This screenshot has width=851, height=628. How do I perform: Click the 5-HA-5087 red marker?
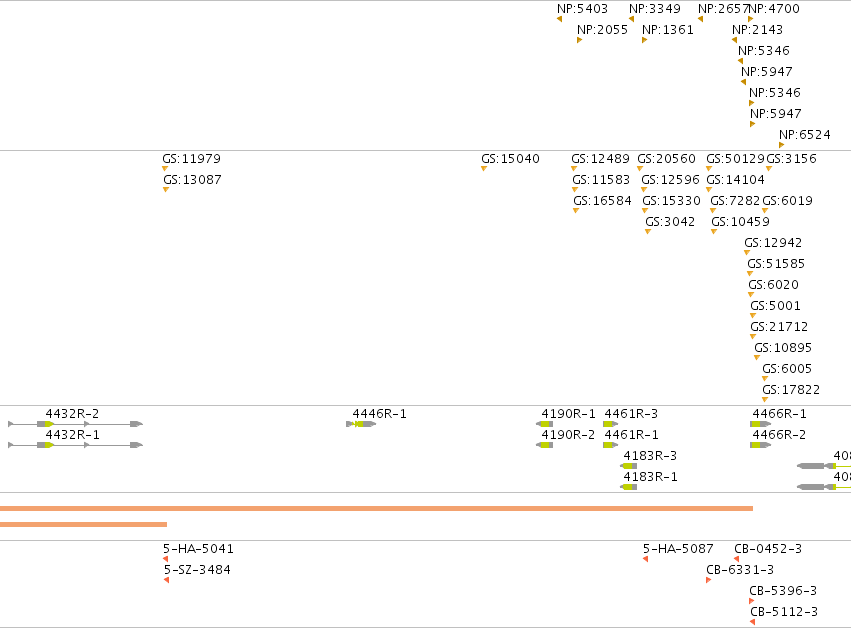click(x=645, y=559)
